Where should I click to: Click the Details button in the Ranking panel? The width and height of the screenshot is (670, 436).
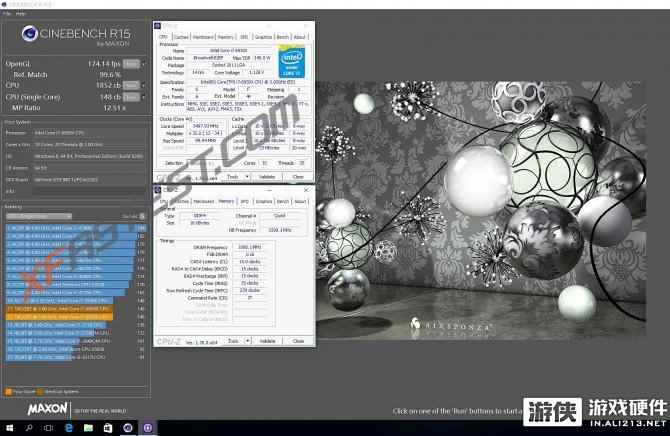coord(134,216)
